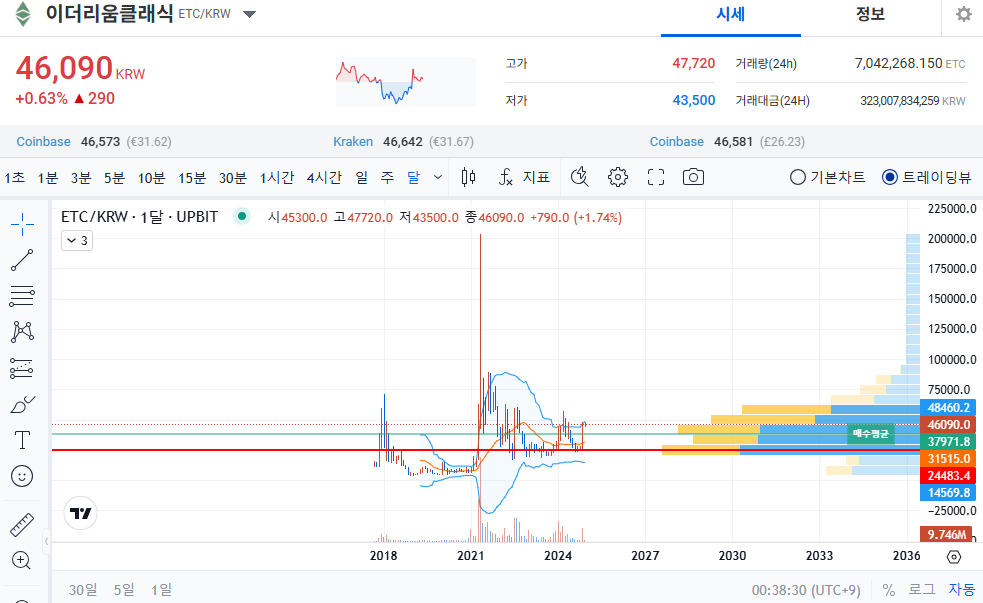The image size is (983, 603).
Task: Switch to the 정보 tab
Action: (870, 14)
